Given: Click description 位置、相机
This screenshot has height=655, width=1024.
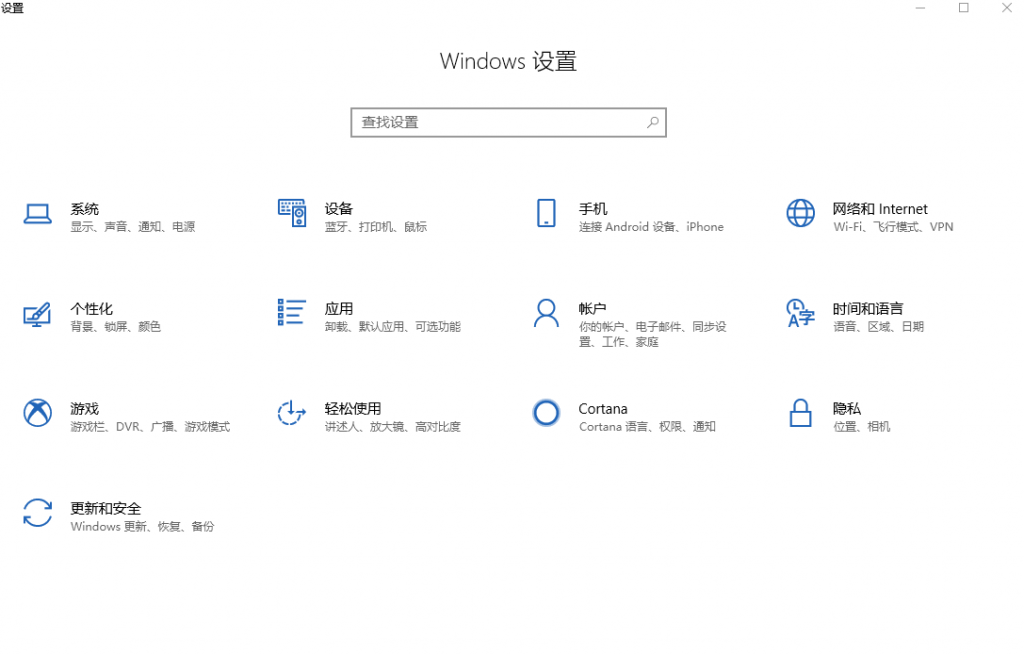Looking at the screenshot, I should tap(861, 426).
